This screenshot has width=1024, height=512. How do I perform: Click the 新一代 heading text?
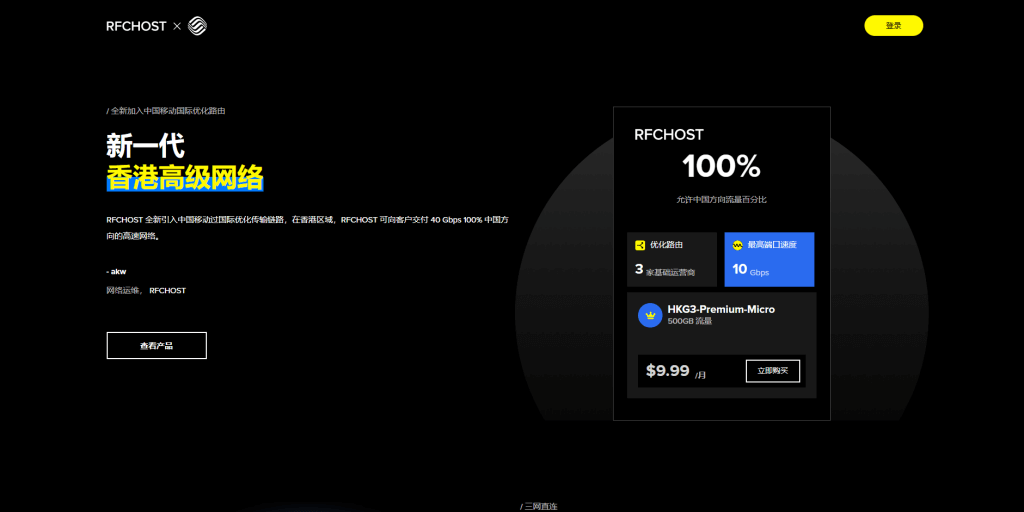[x=145, y=146]
